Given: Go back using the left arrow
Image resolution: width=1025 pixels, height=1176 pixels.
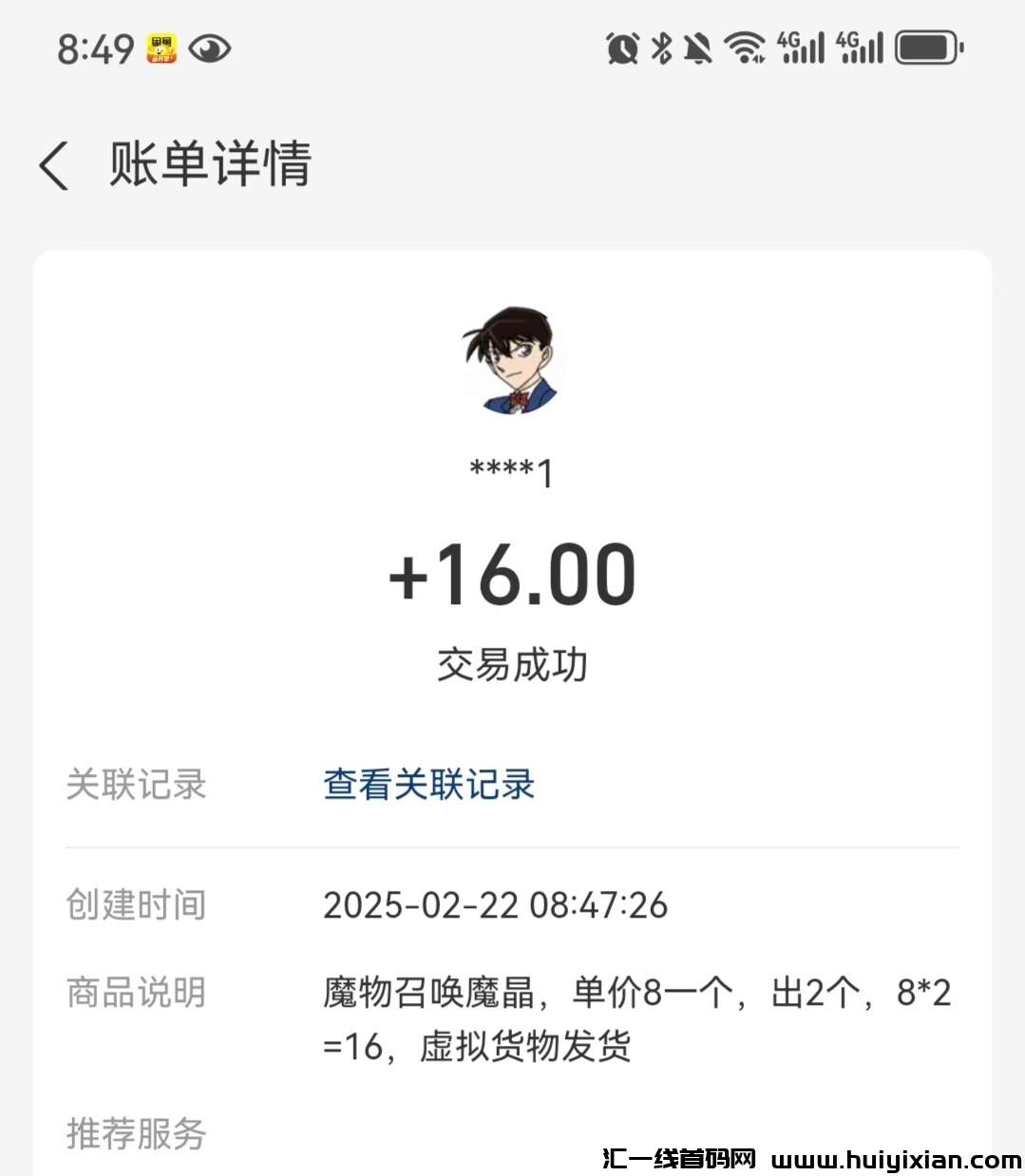Looking at the screenshot, I should point(54,165).
